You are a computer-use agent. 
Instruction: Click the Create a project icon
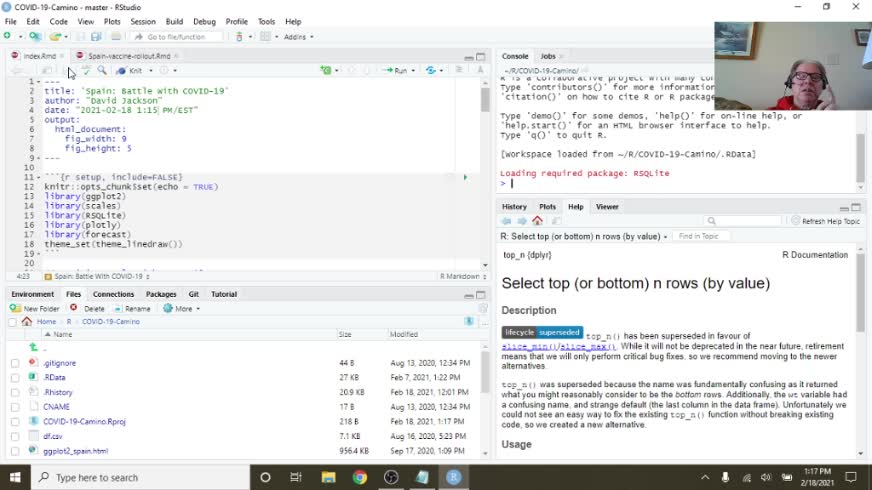click(x=35, y=36)
